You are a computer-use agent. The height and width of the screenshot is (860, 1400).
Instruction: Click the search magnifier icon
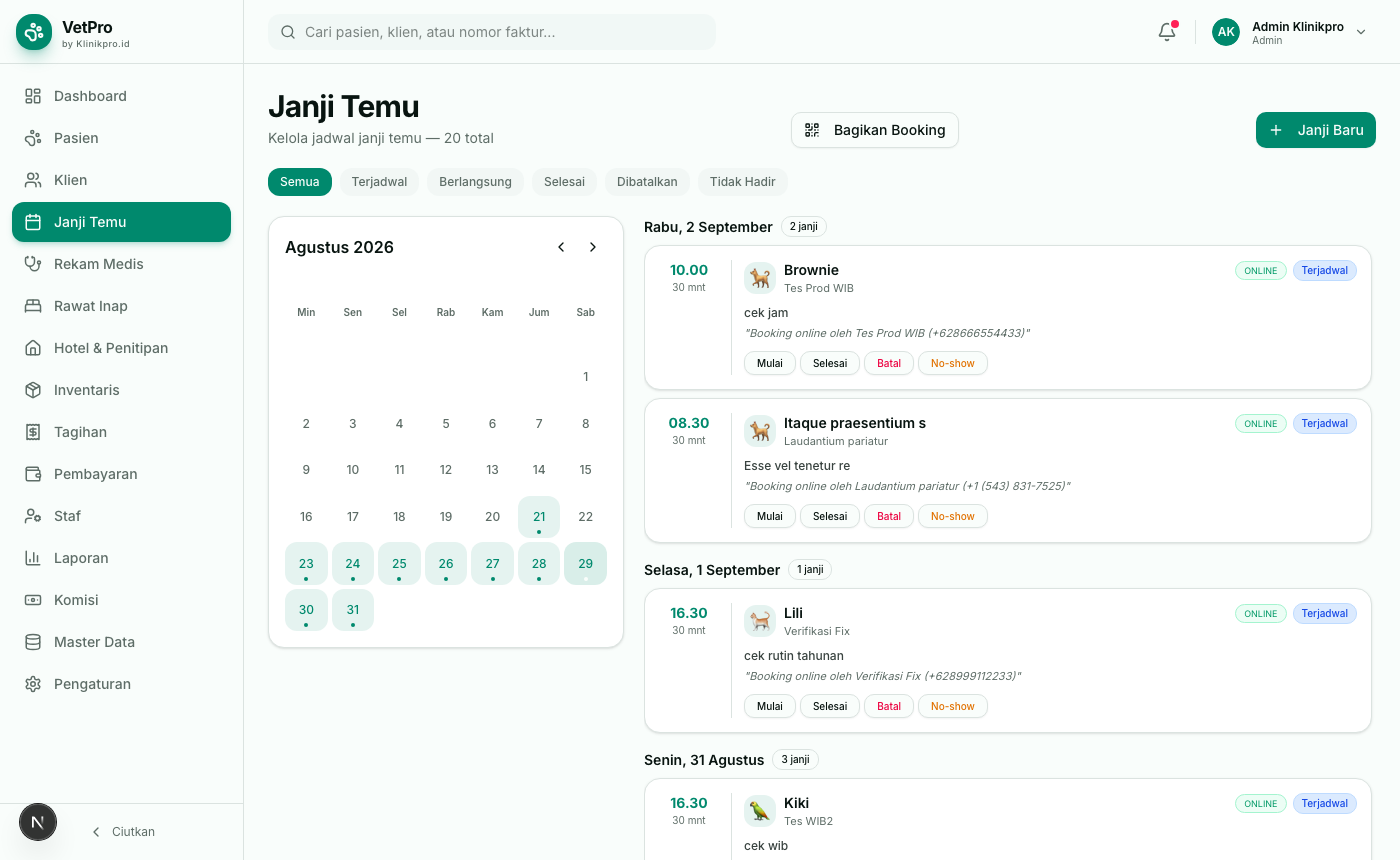coord(288,32)
